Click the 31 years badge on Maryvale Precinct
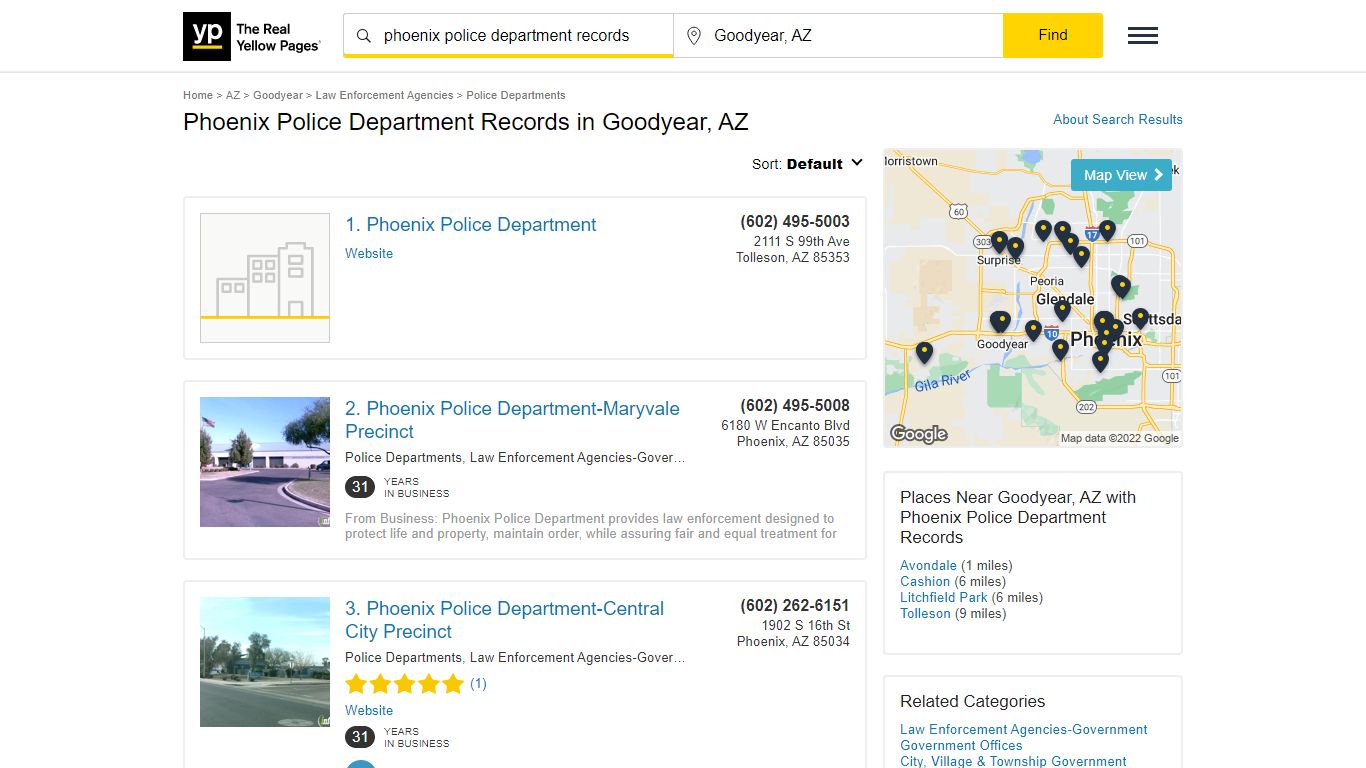 [360, 487]
